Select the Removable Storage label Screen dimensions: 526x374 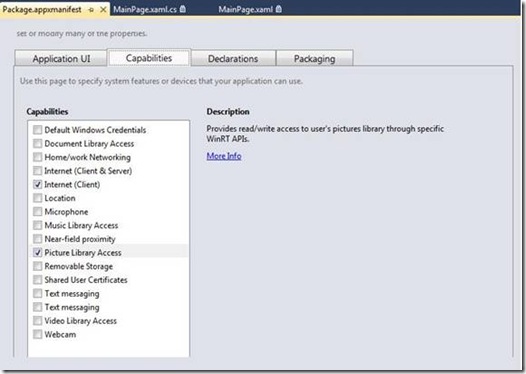[78, 266]
